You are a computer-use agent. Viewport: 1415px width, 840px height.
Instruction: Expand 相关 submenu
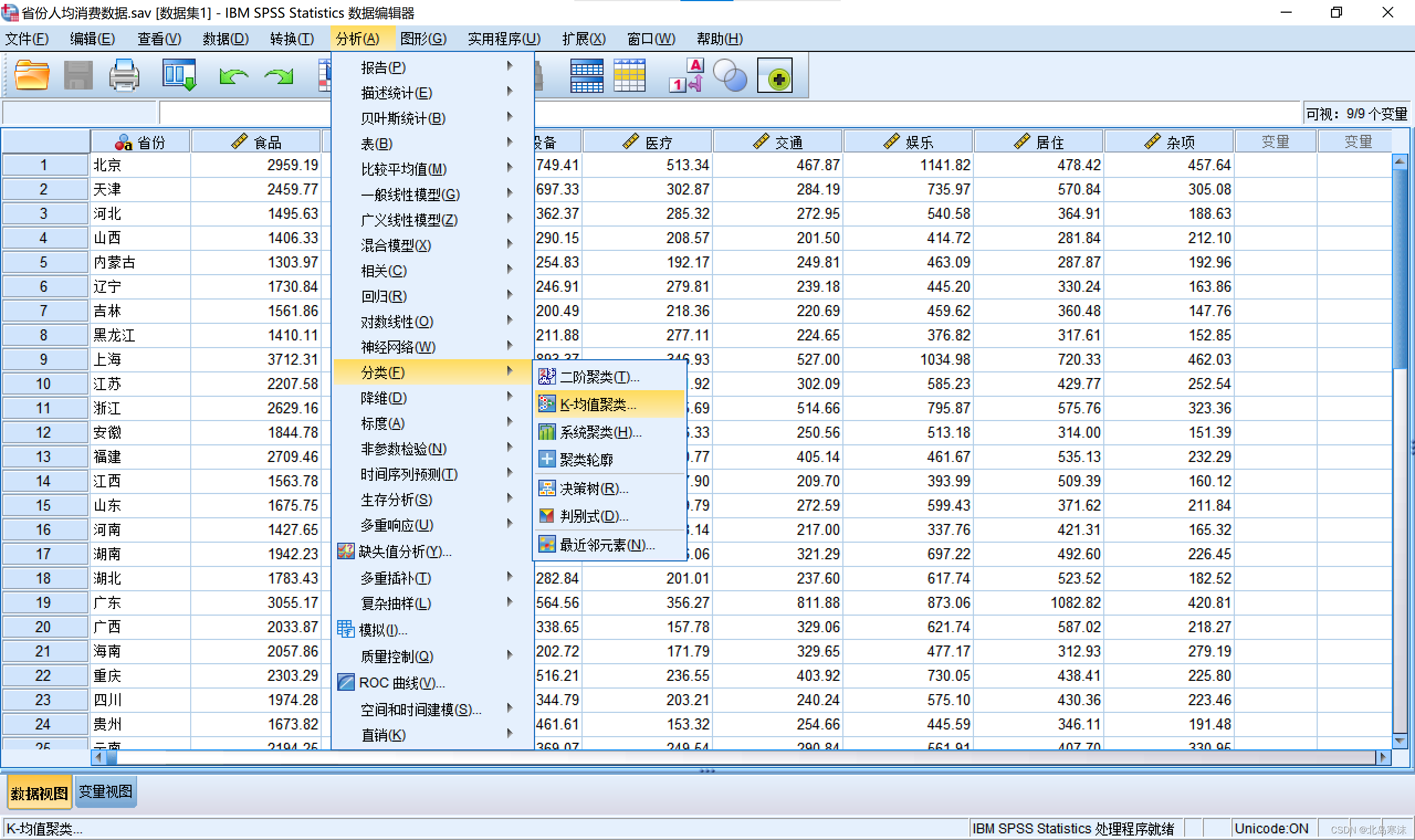click(432, 271)
